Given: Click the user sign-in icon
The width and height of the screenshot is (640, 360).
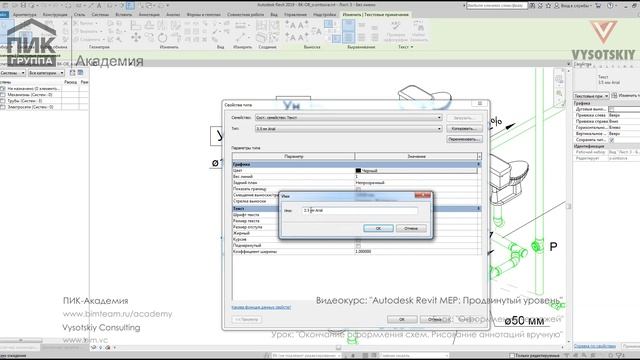Looking at the screenshot, I should (556, 5).
